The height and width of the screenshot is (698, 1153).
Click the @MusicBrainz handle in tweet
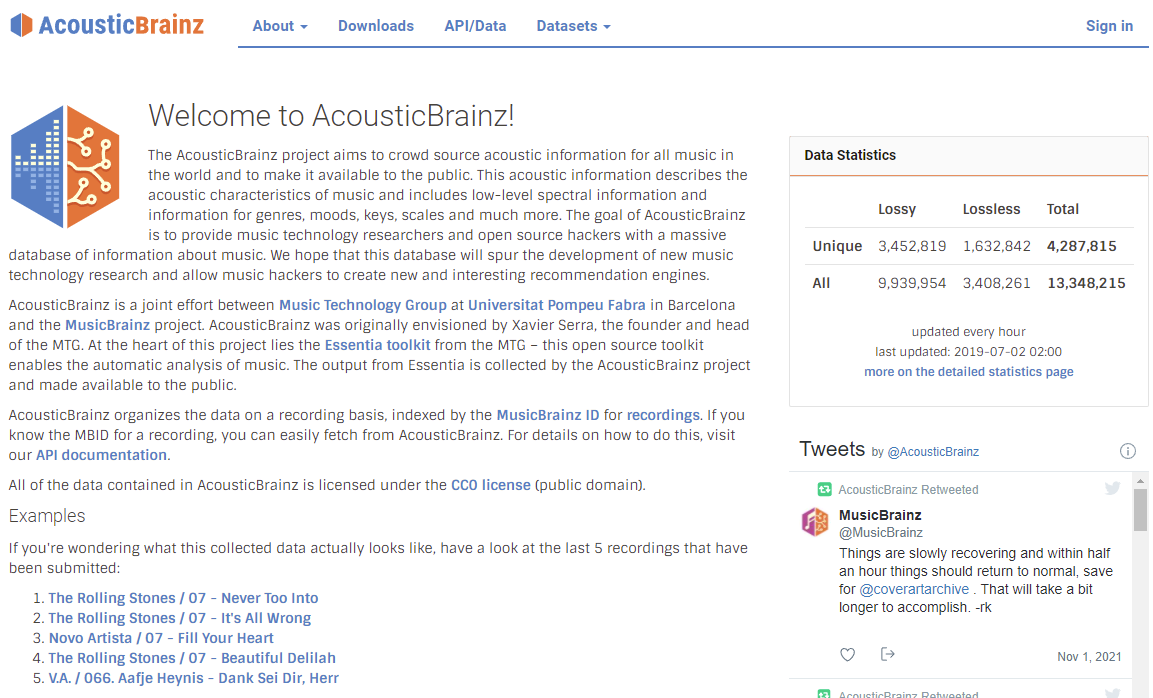point(880,533)
